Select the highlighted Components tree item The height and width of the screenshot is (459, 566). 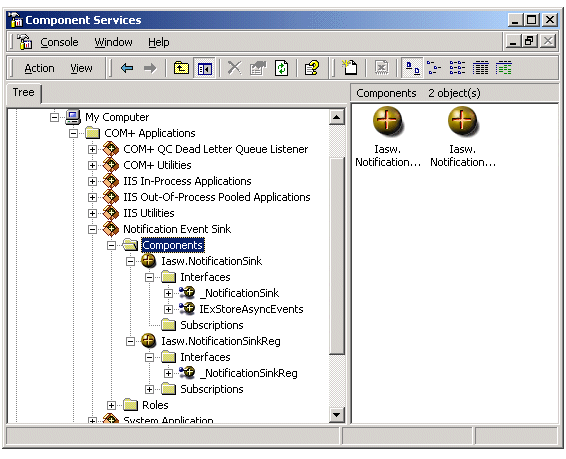coord(173,245)
